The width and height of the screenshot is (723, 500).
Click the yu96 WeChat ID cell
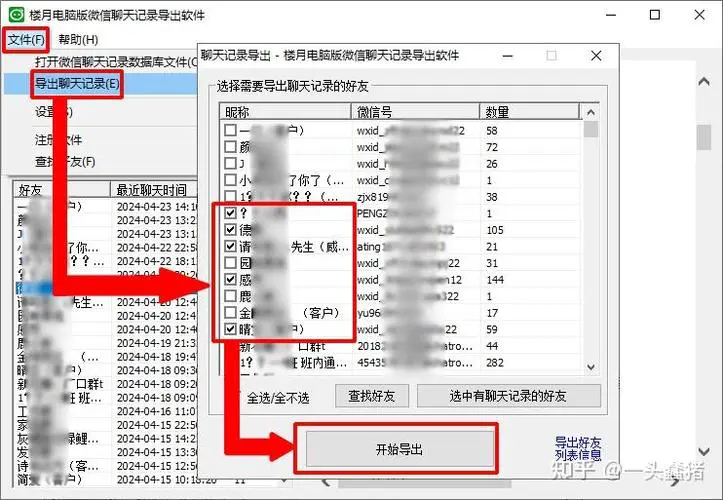point(417,313)
